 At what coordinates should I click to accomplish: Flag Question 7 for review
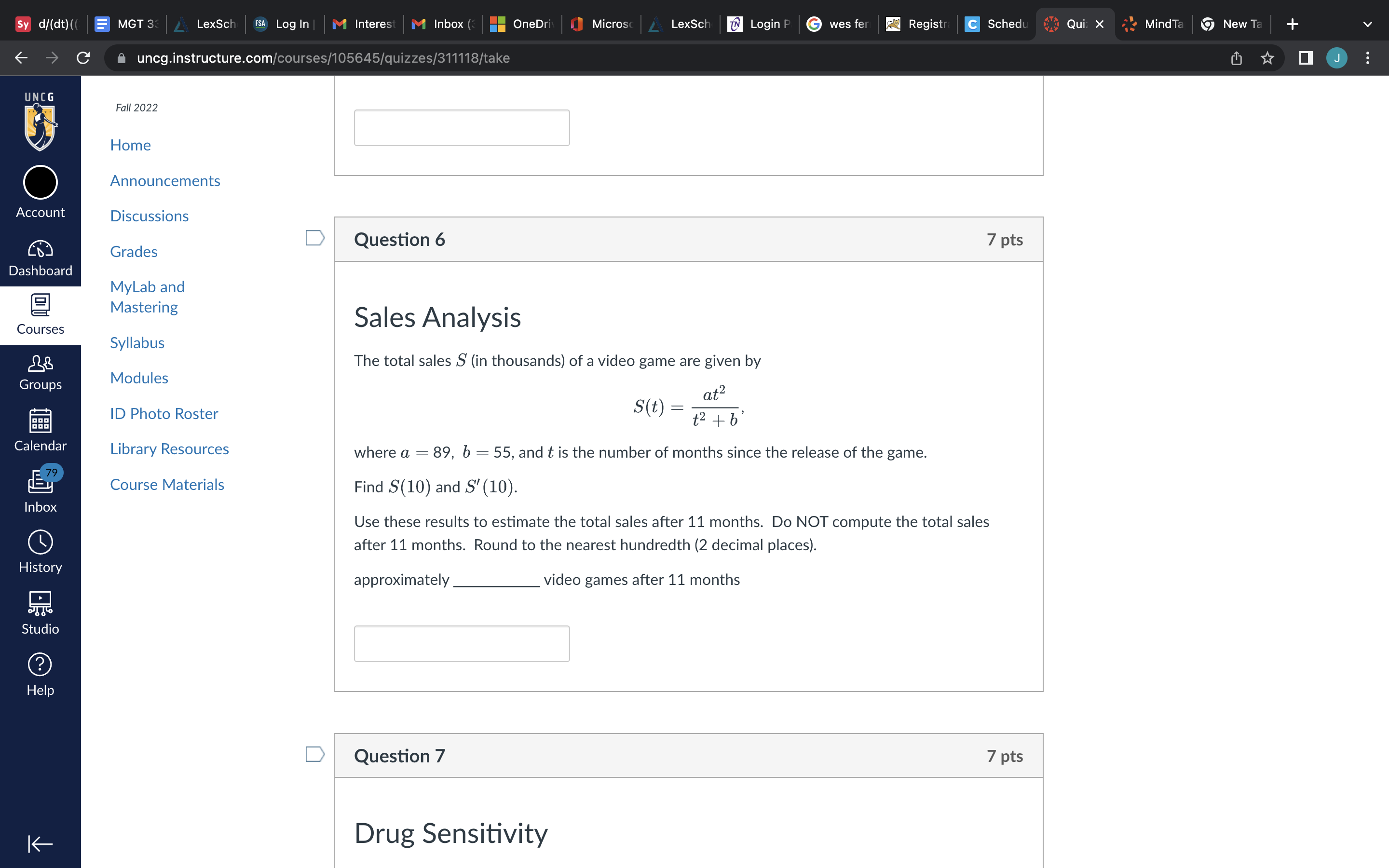pyautogui.click(x=314, y=754)
